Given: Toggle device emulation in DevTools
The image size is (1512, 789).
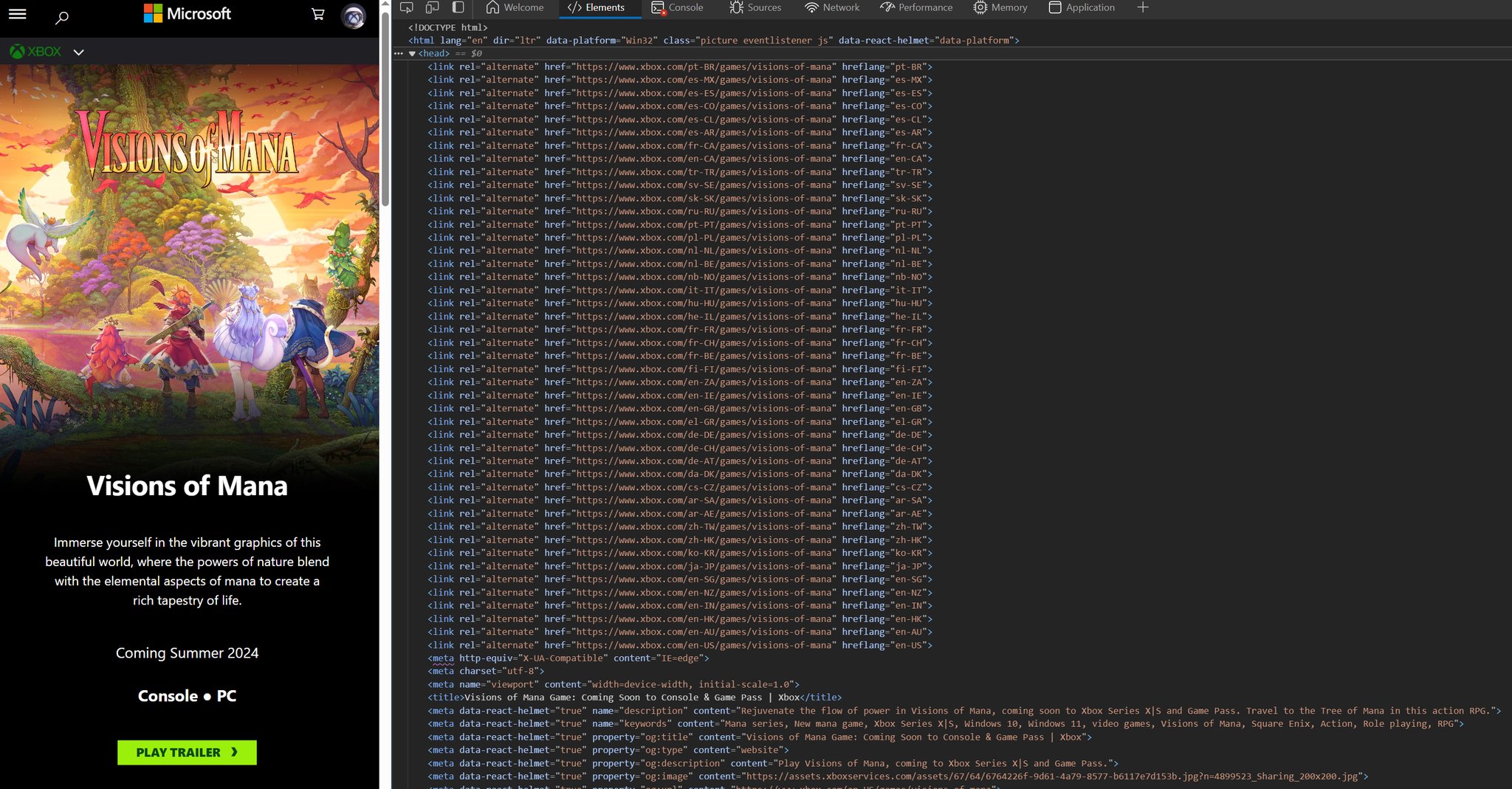Looking at the screenshot, I should coord(433,7).
